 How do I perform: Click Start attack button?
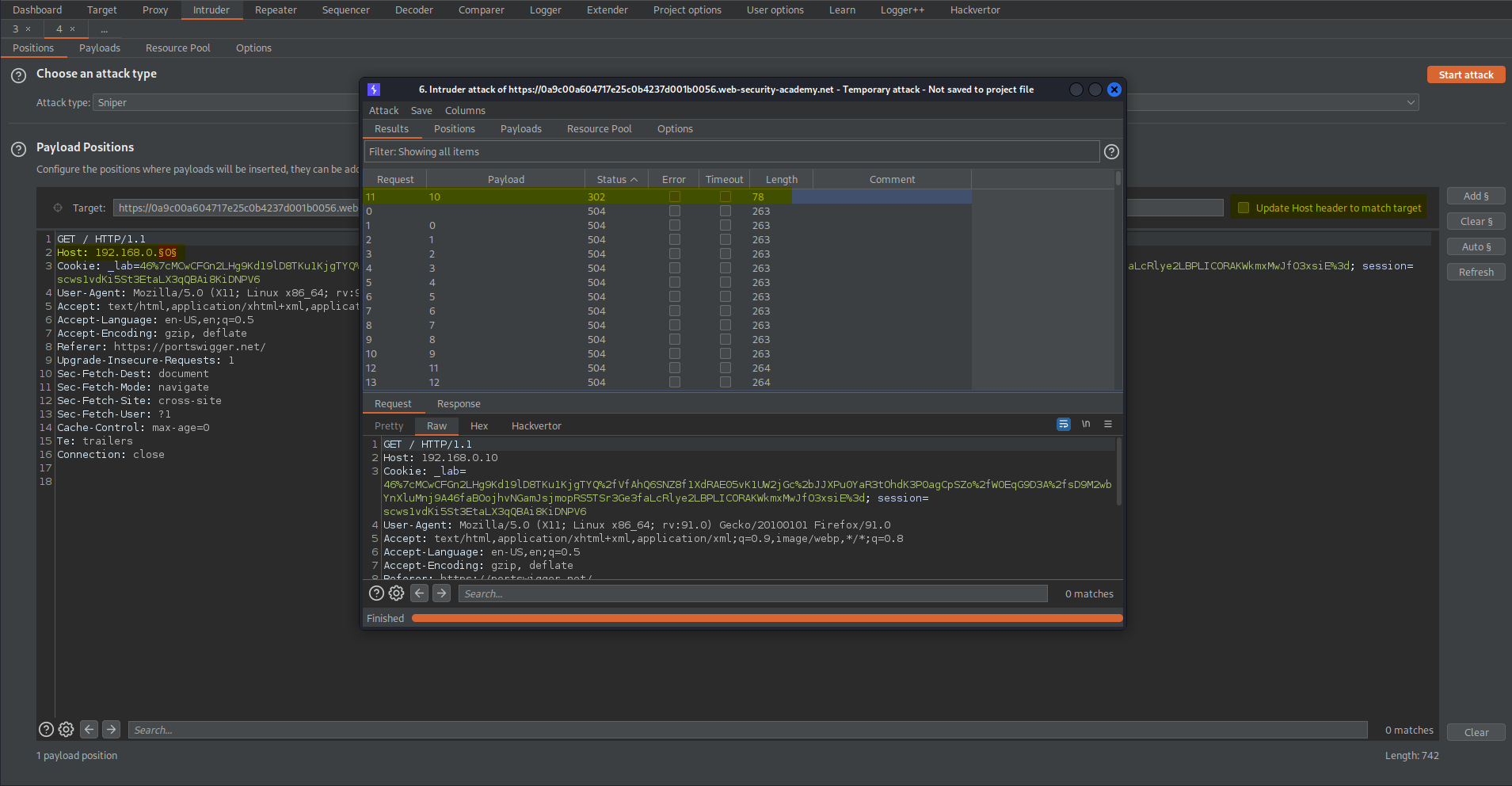pos(1466,74)
